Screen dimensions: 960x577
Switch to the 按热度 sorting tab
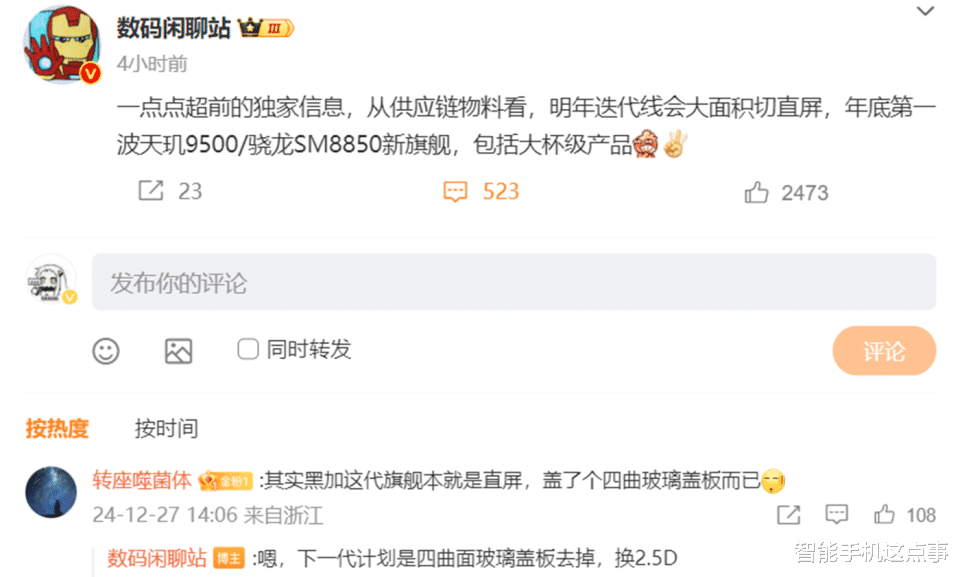click(x=57, y=428)
